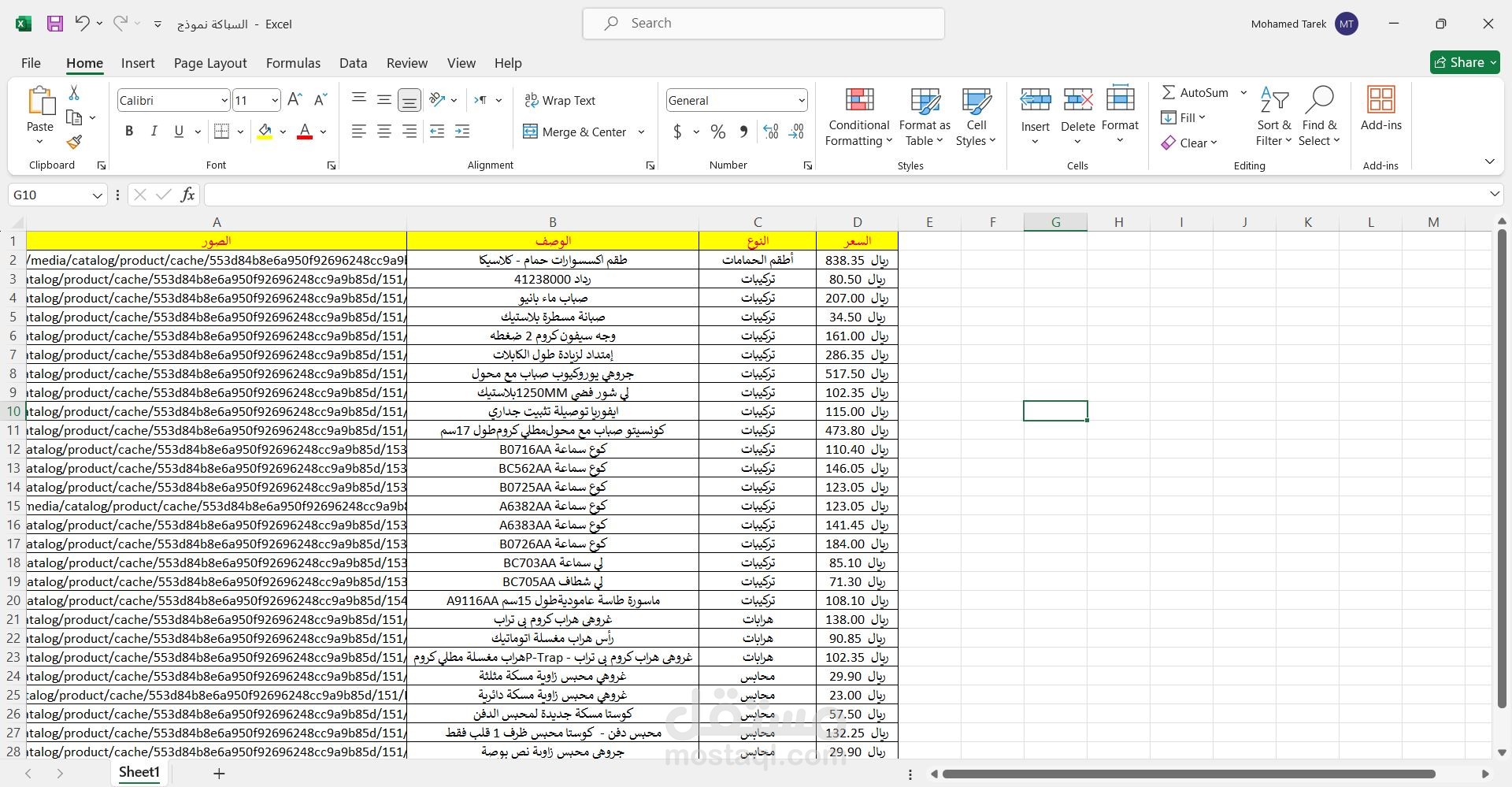
Task: Click Find & Select button
Action: pos(1319,117)
